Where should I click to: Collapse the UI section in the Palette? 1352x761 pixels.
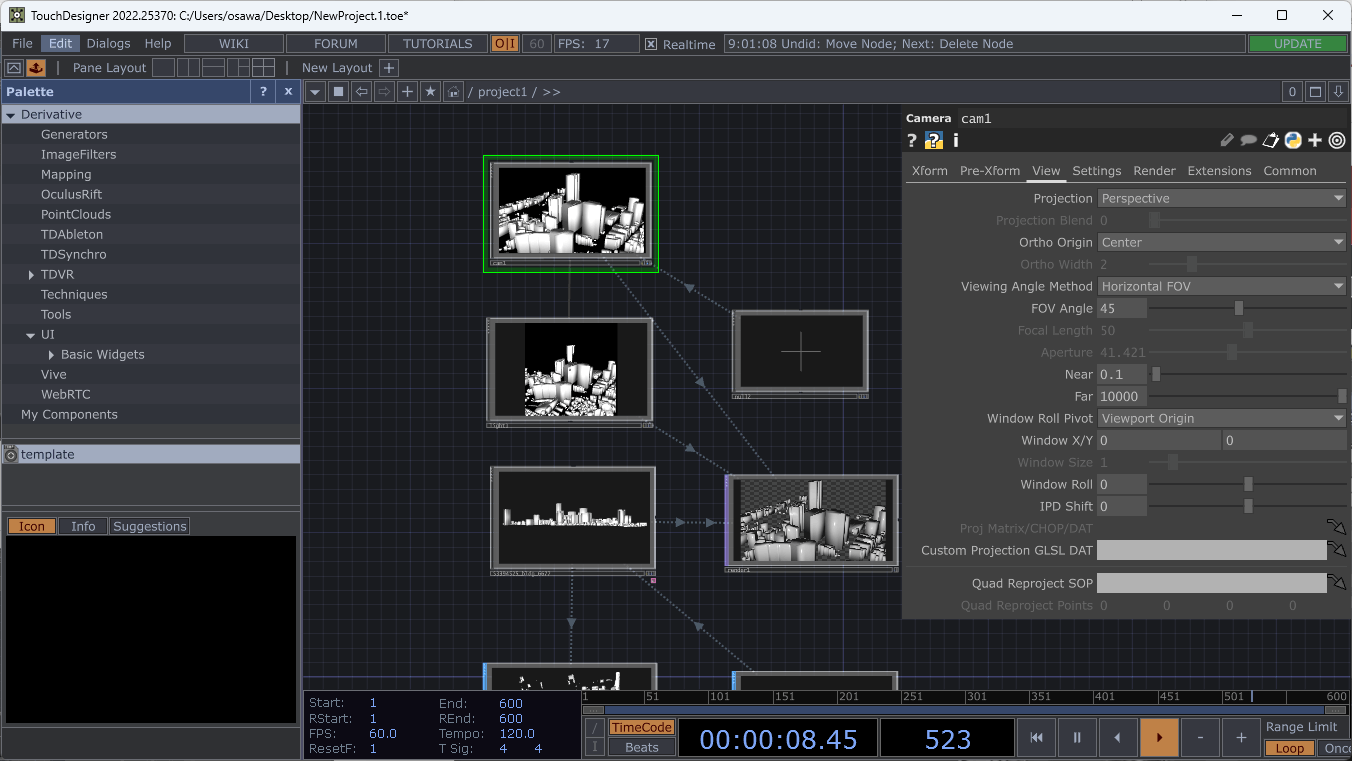pyautogui.click(x=30, y=334)
